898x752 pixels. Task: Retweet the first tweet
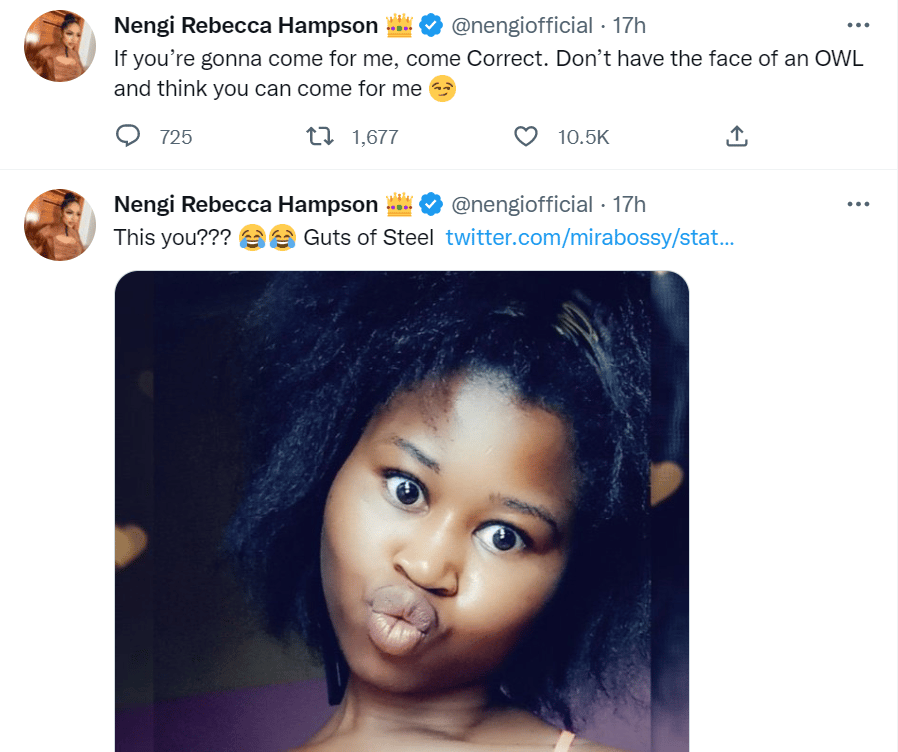(320, 137)
